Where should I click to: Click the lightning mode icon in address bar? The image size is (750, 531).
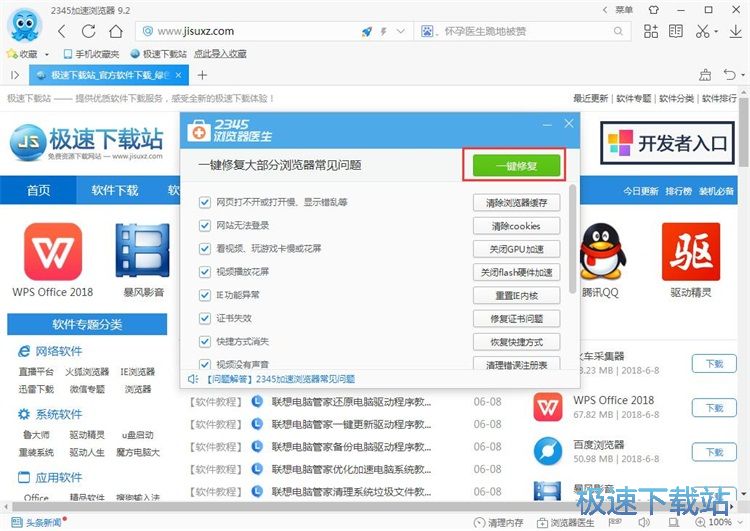(384, 32)
